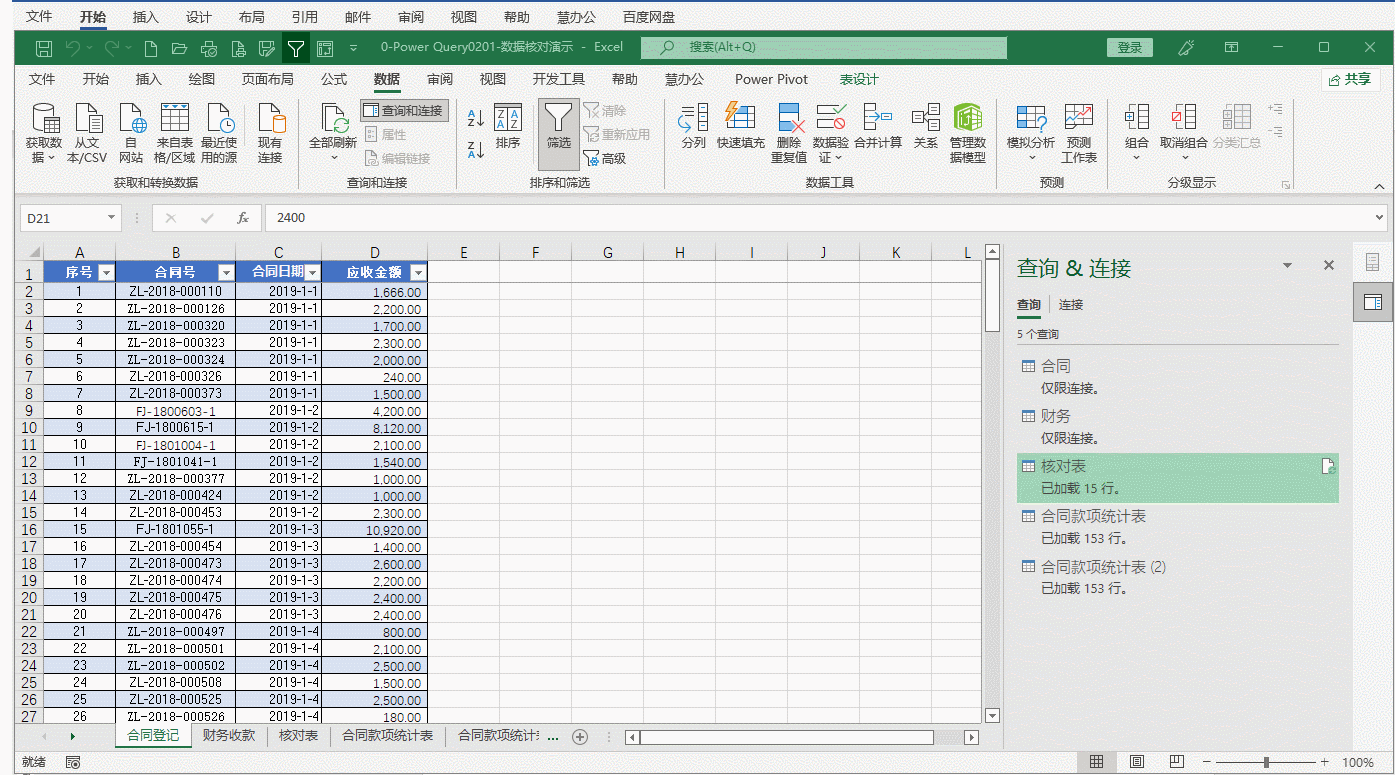The width and height of the screenshot is (1395, 775).
Task: Open the 页面布局 ribbon tab
Action: (x=268, y=80)
